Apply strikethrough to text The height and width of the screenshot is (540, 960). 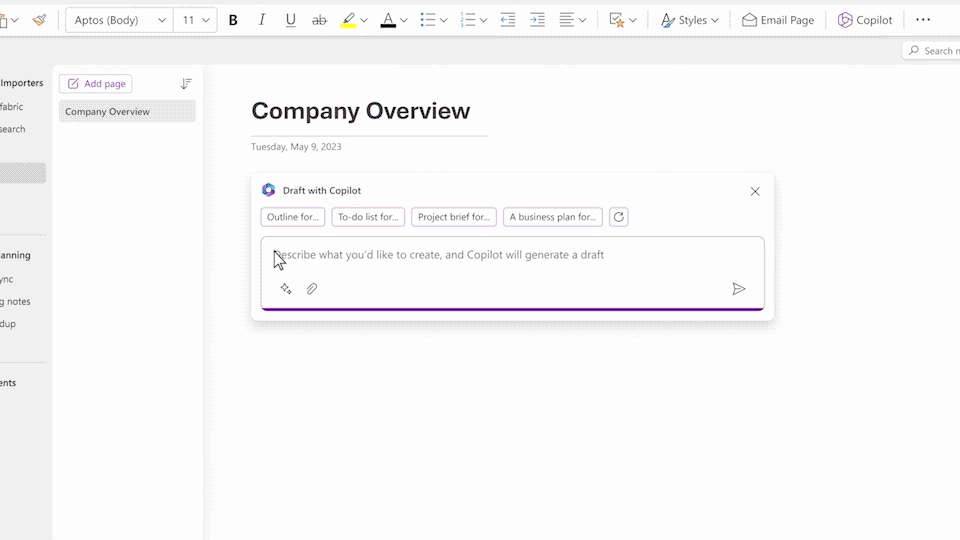(319, 20)
